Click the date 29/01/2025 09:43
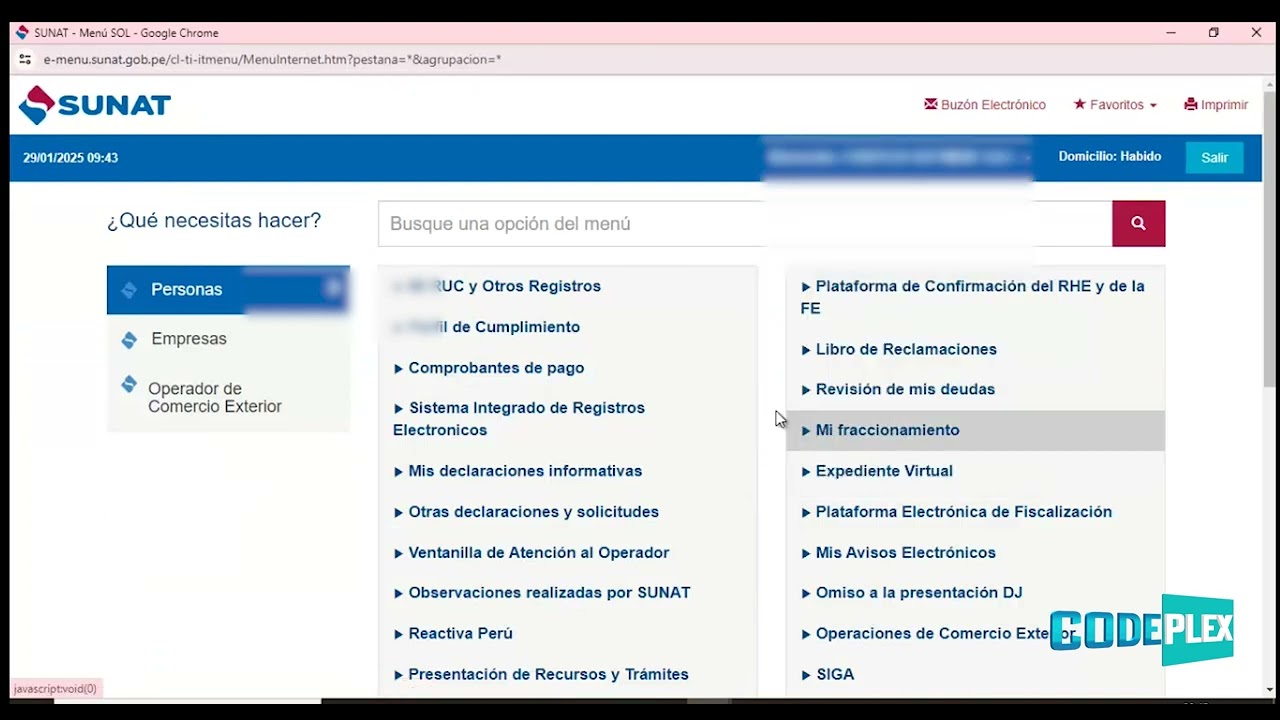This screenshot has height=720, width=1280. [x=71, y=158]
